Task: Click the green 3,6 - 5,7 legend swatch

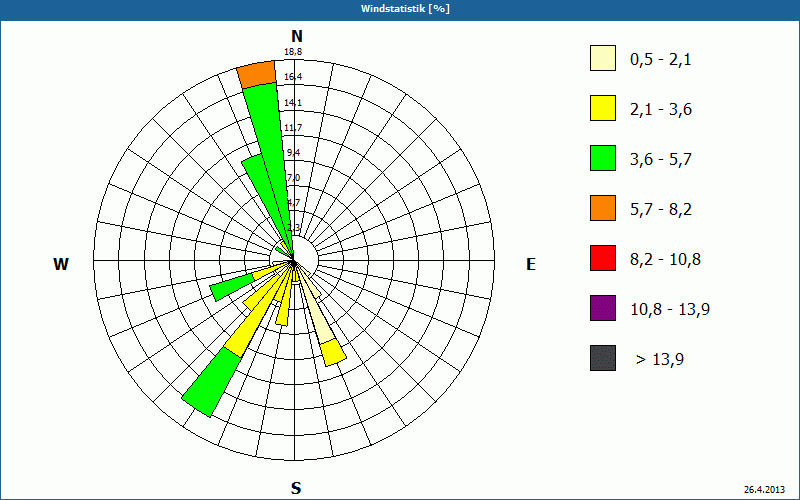Action: (603, 158)
